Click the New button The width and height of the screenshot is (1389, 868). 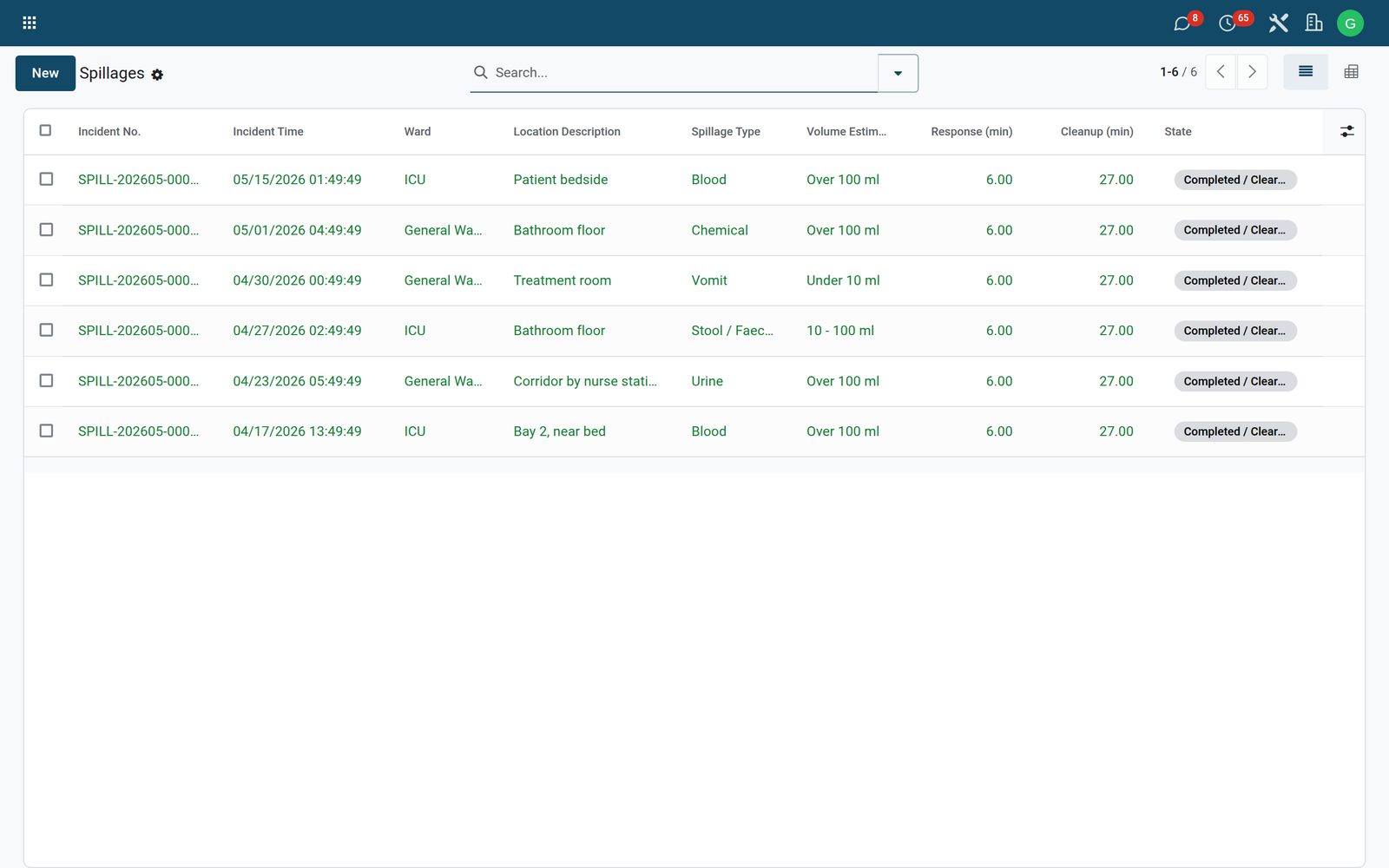tap(45, 73)
